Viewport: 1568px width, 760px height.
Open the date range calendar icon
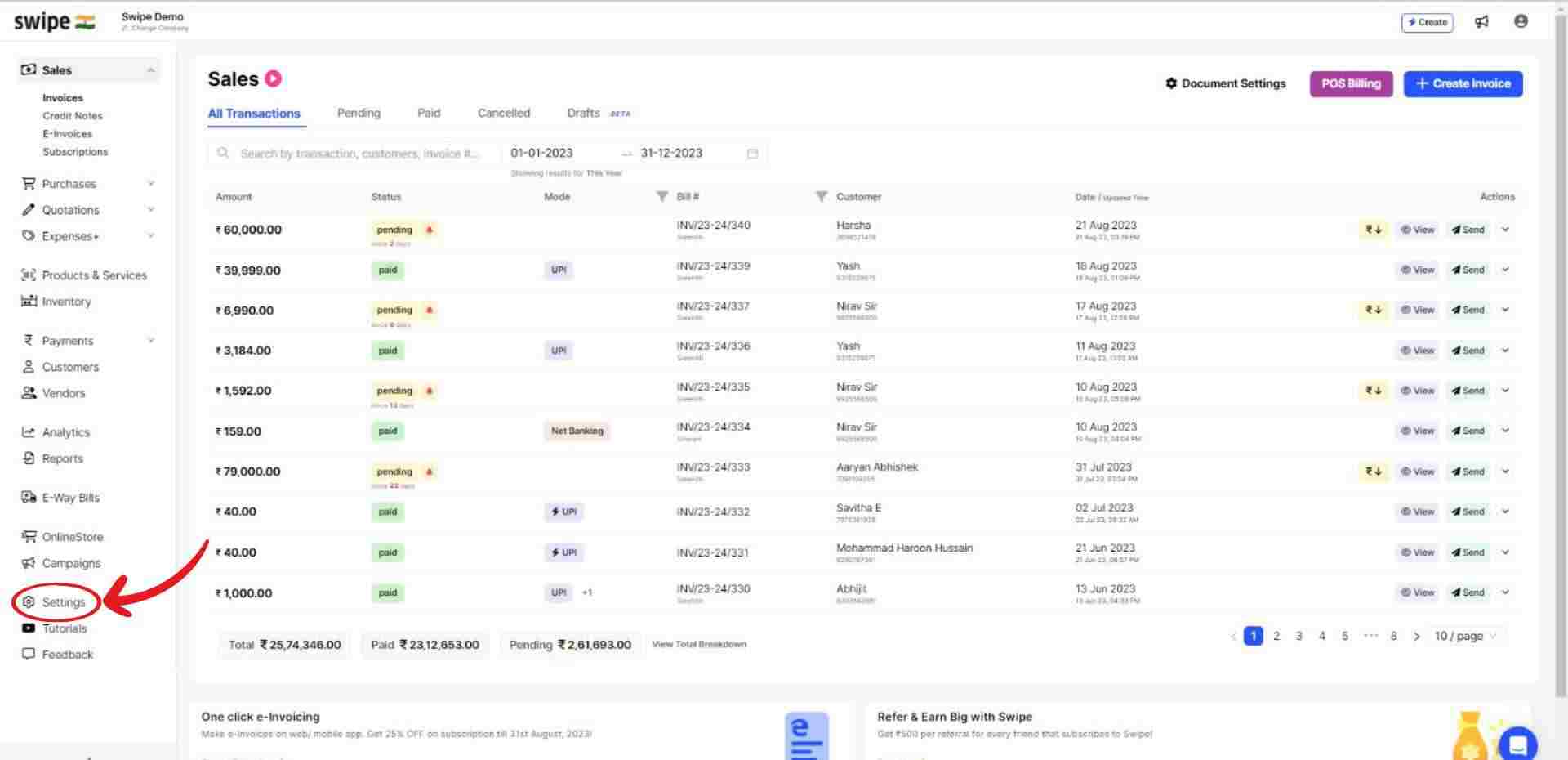[x=753, y=153]
